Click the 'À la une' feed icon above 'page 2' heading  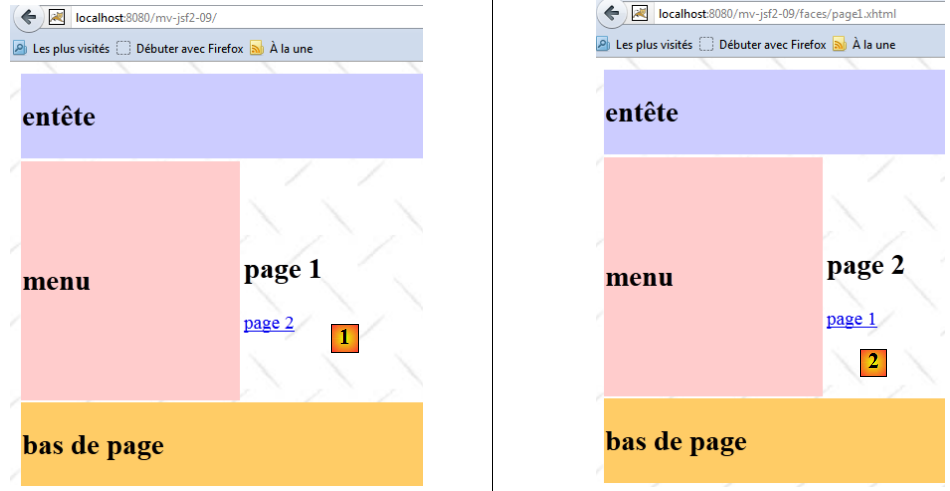point(839,44)
